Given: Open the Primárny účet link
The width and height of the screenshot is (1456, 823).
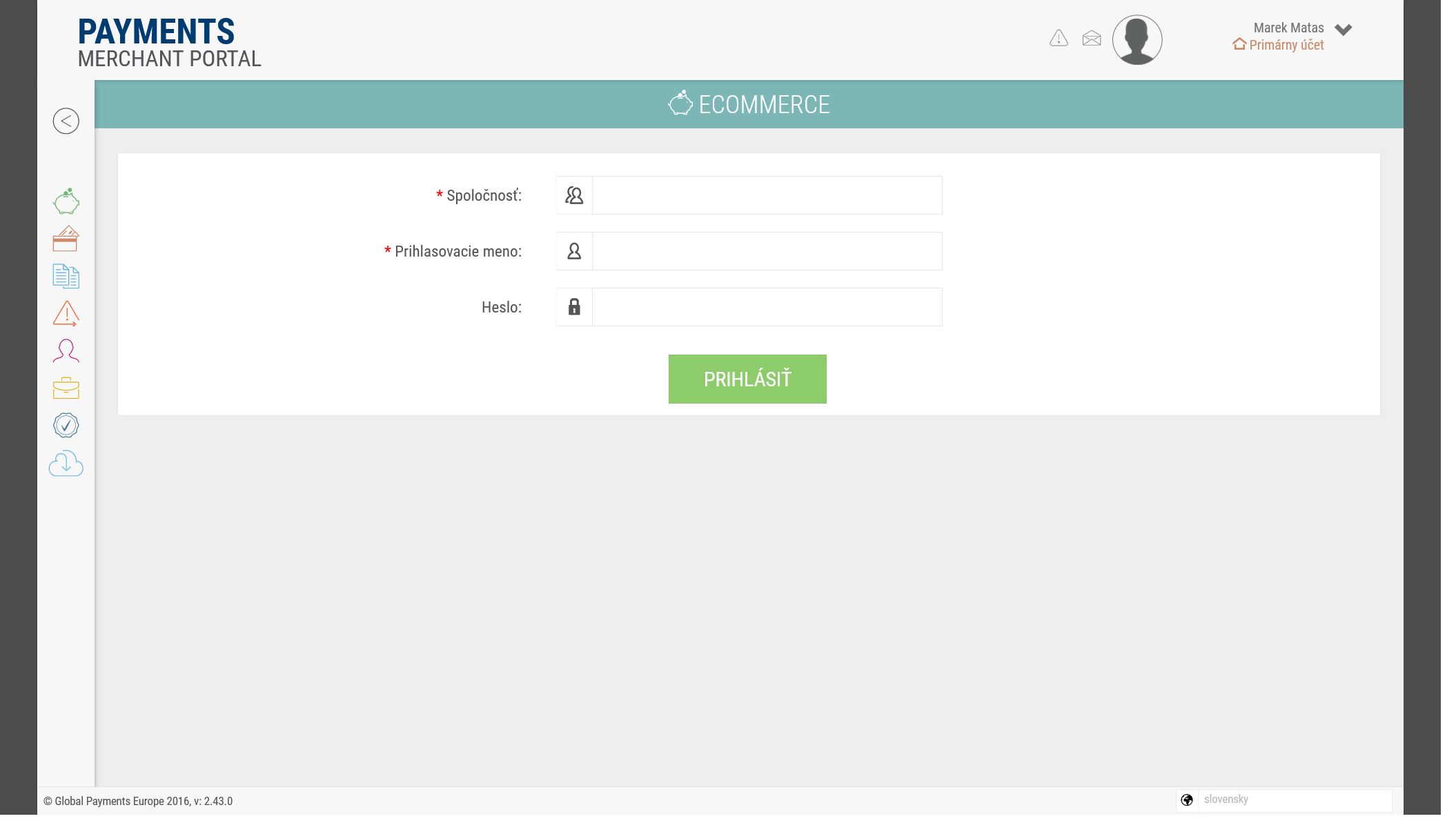Looking at the screenshot, I should [x=1286, y=45].
